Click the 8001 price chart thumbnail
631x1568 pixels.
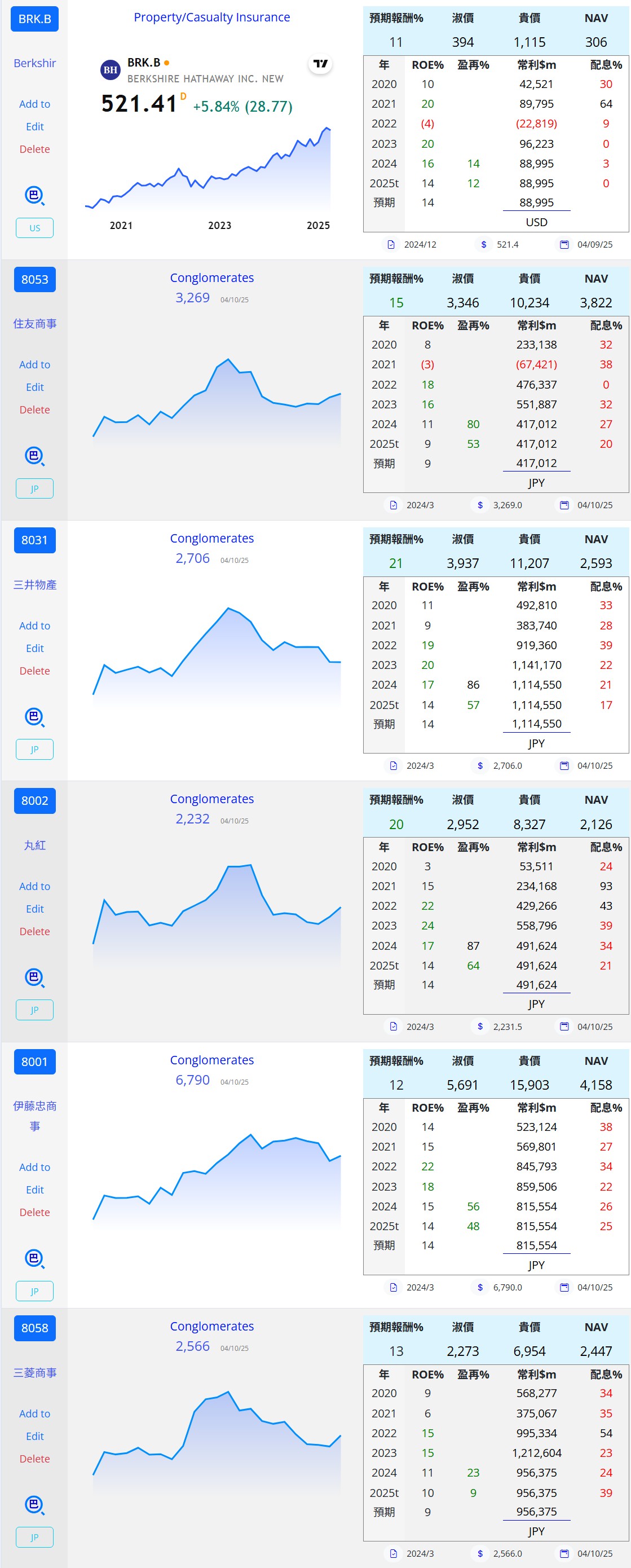coord(217,1181)
